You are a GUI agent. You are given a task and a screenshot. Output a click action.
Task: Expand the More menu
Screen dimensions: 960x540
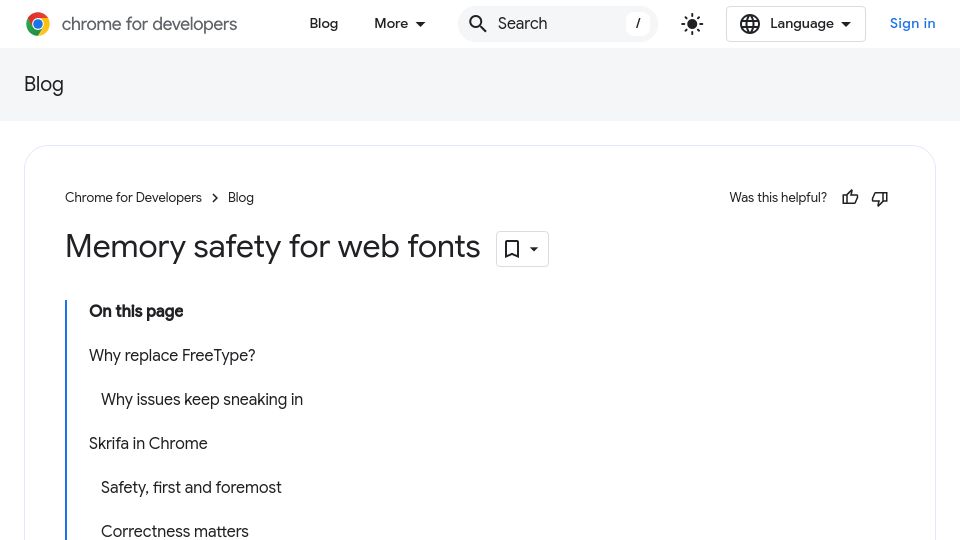pyautogui.click(x=400, y=24)
